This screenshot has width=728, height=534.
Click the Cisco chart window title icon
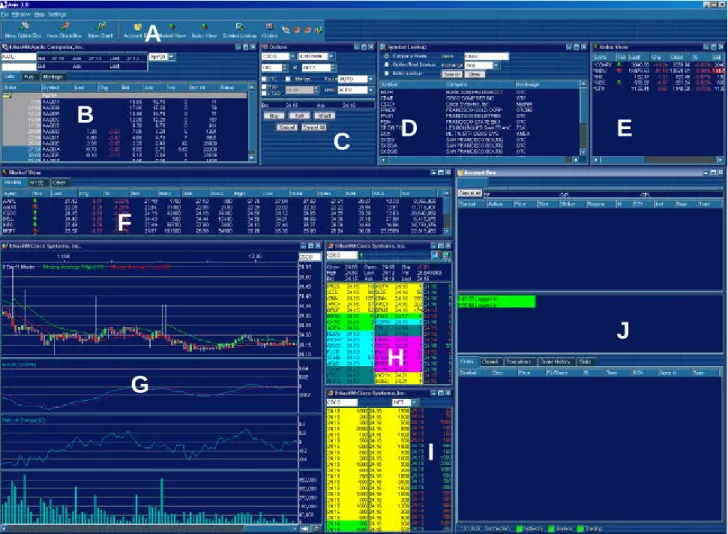(5, 246)
